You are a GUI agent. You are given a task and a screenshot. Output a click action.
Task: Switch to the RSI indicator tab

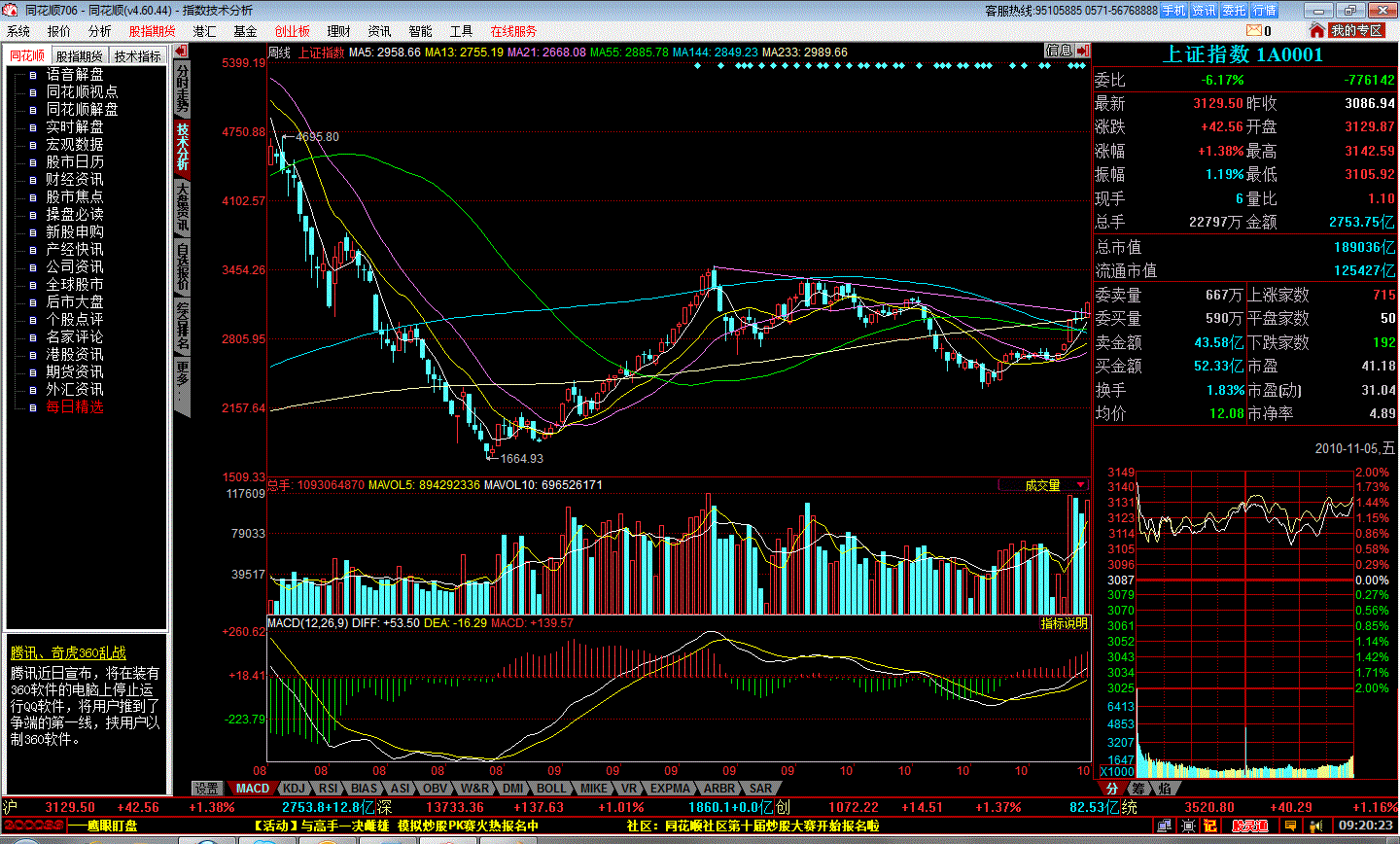(x=329, y=789)
